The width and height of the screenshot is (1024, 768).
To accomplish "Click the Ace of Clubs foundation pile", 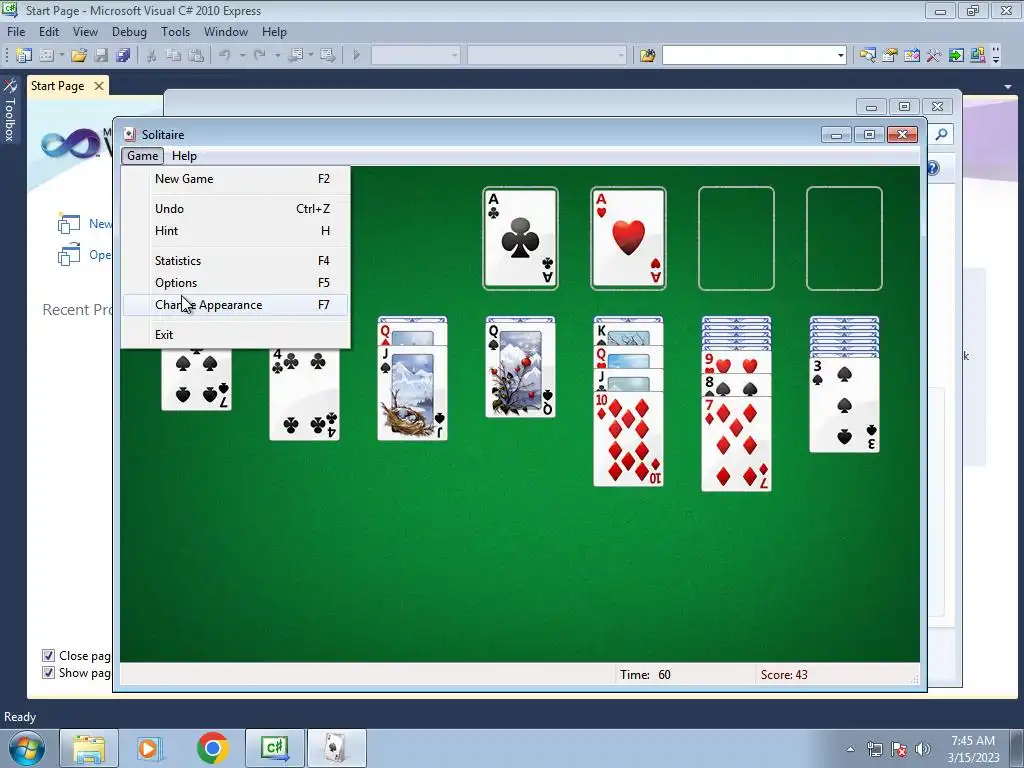I will [520, 238].
